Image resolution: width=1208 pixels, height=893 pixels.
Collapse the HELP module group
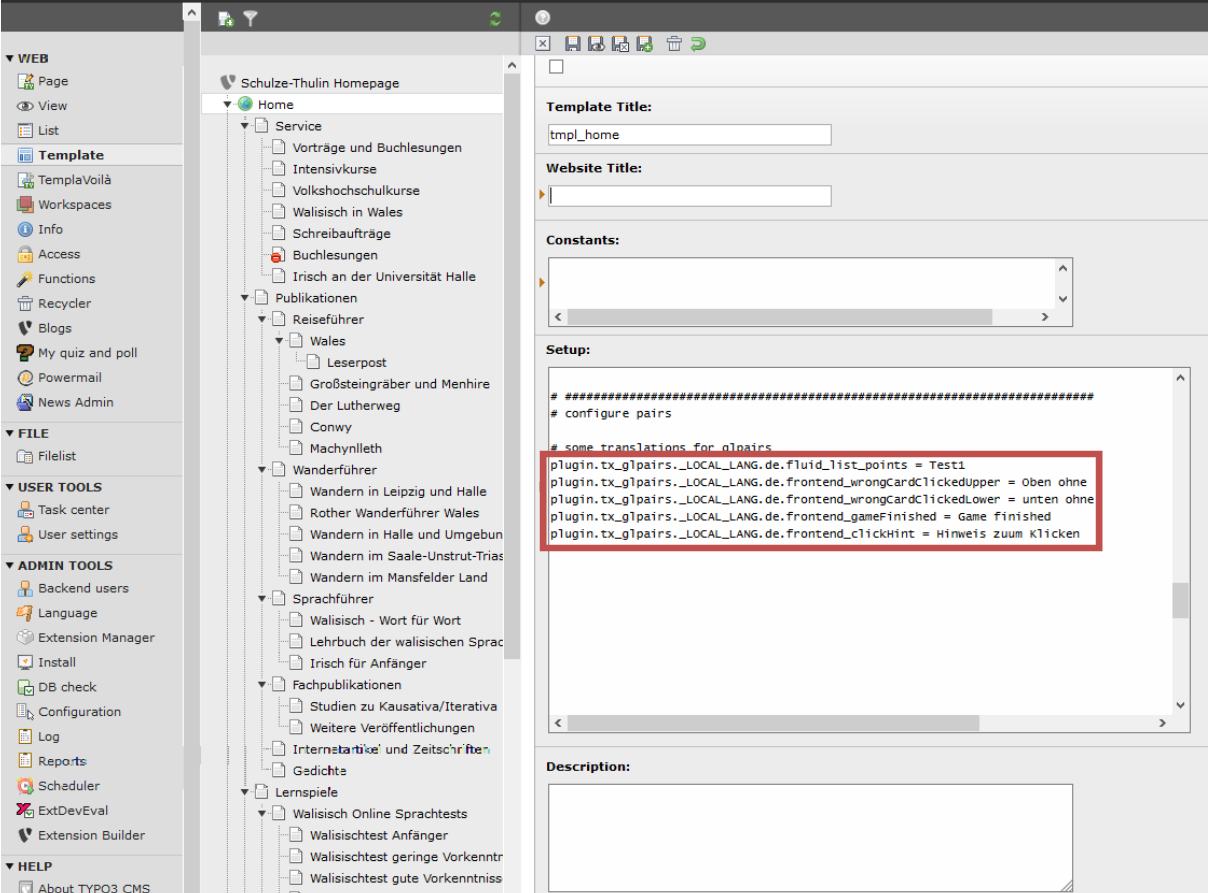(9, 865)
